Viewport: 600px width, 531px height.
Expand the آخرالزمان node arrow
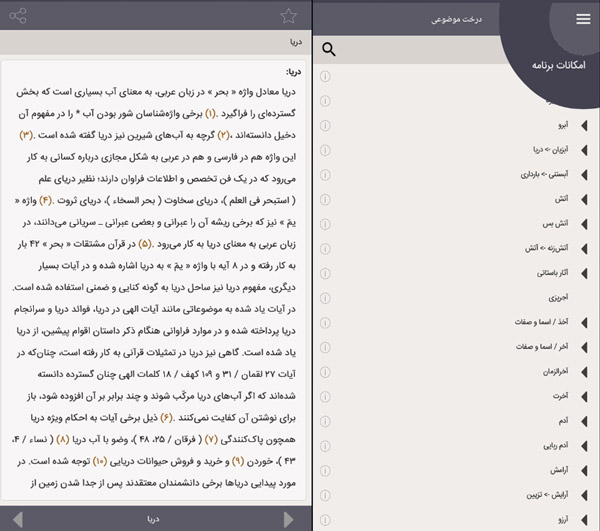(584, 372)
